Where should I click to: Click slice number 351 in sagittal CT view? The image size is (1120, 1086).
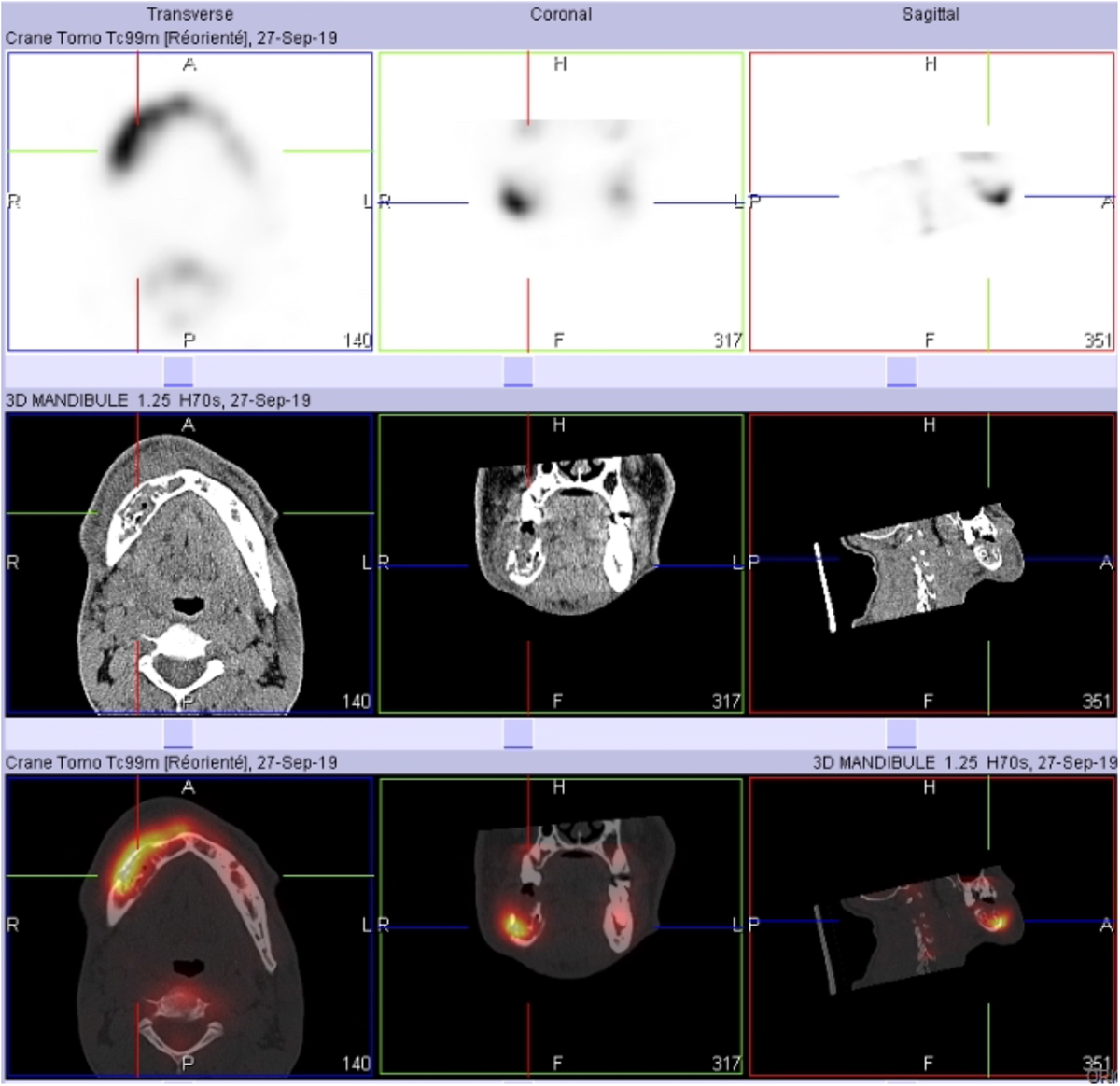tap(1098, 702)
